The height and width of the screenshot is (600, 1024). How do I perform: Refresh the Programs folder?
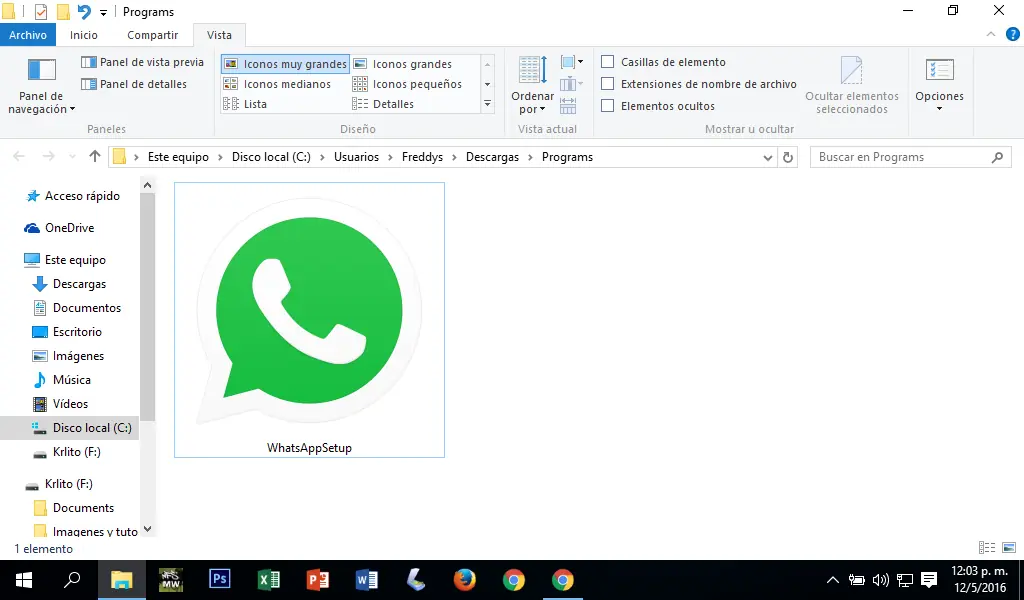click(788, 157)
